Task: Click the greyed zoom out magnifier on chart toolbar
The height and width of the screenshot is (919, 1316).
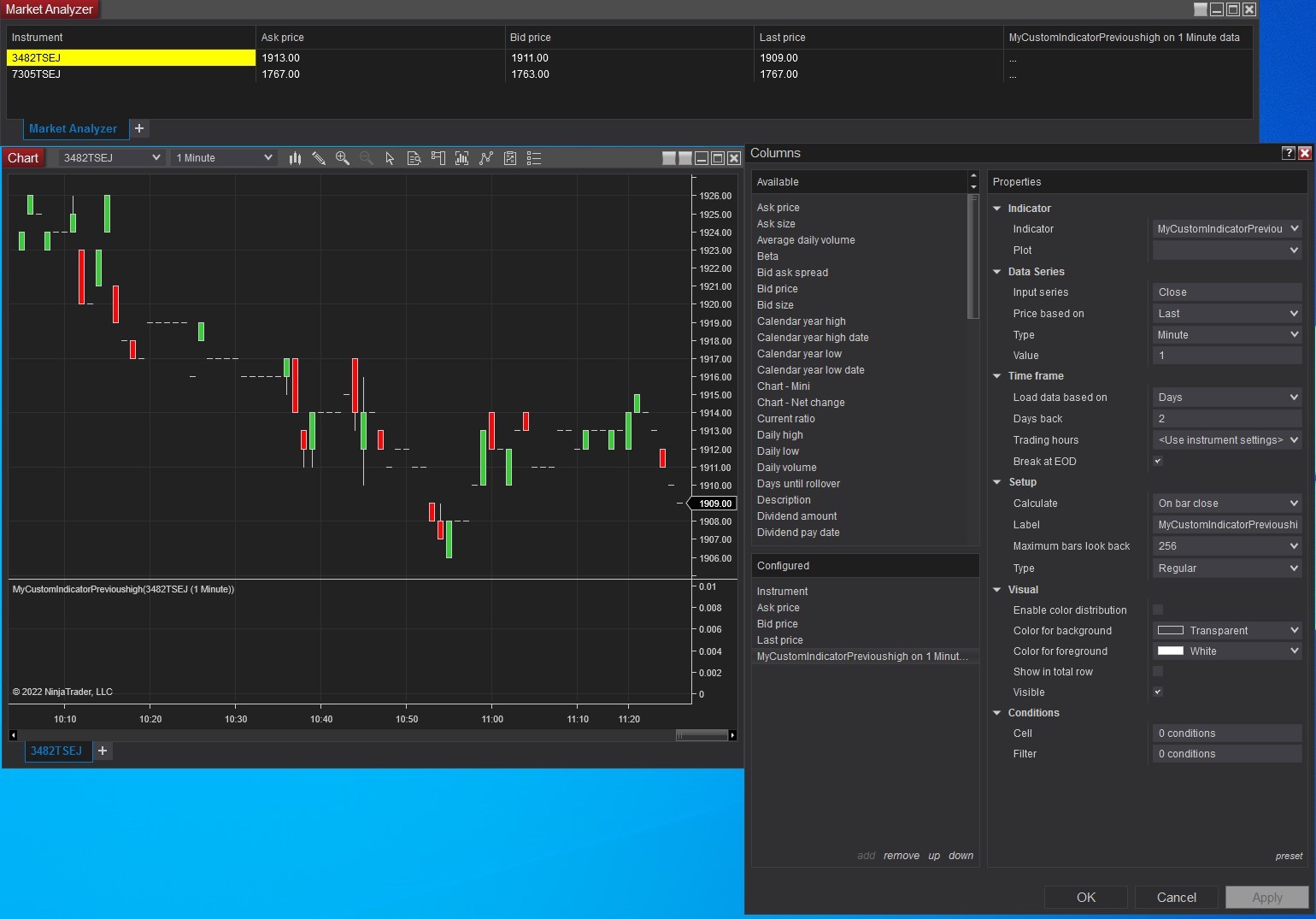Action: click(367, 158)
